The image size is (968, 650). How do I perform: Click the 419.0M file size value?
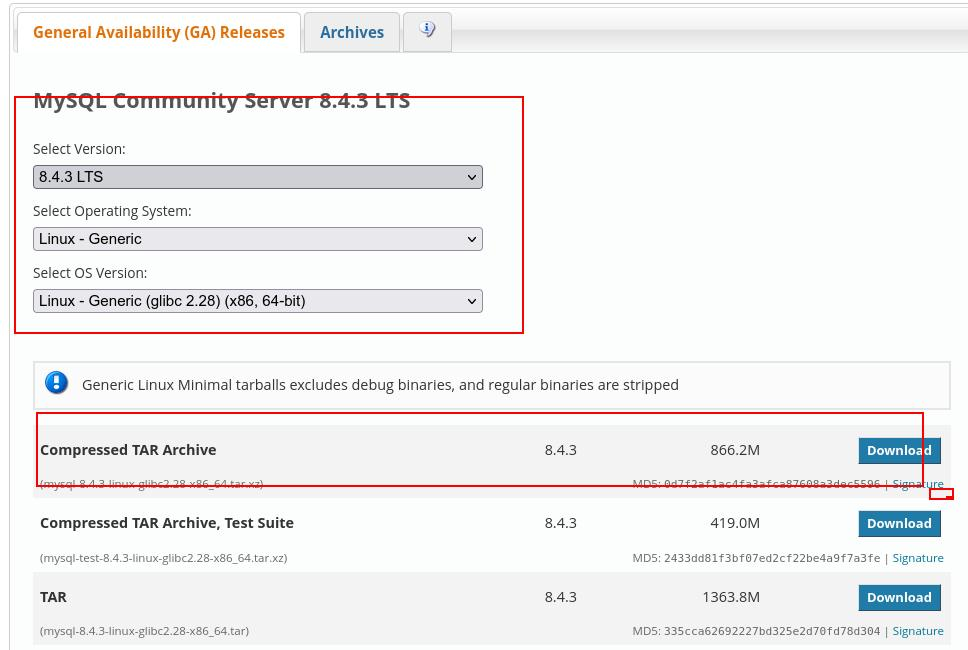pos(735,523)
